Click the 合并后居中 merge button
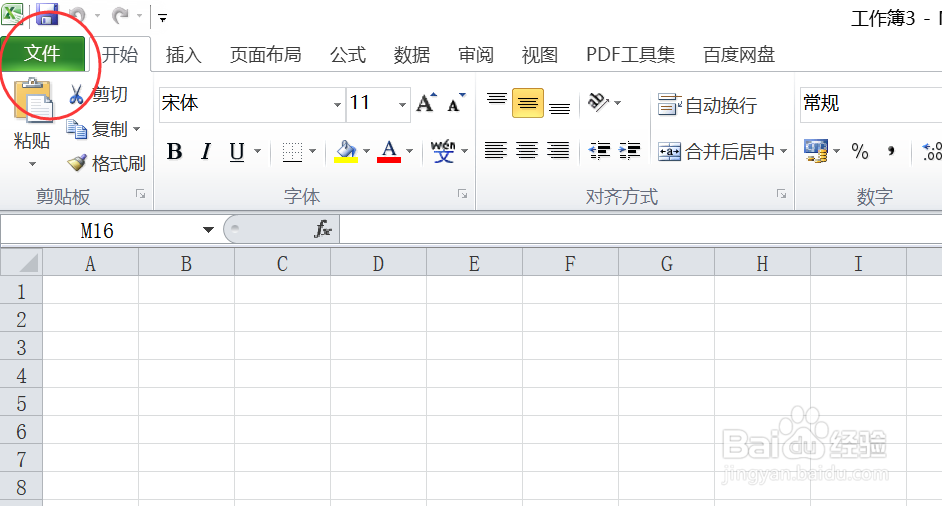This screenshot has width=942, height=506. coord(716,151)
